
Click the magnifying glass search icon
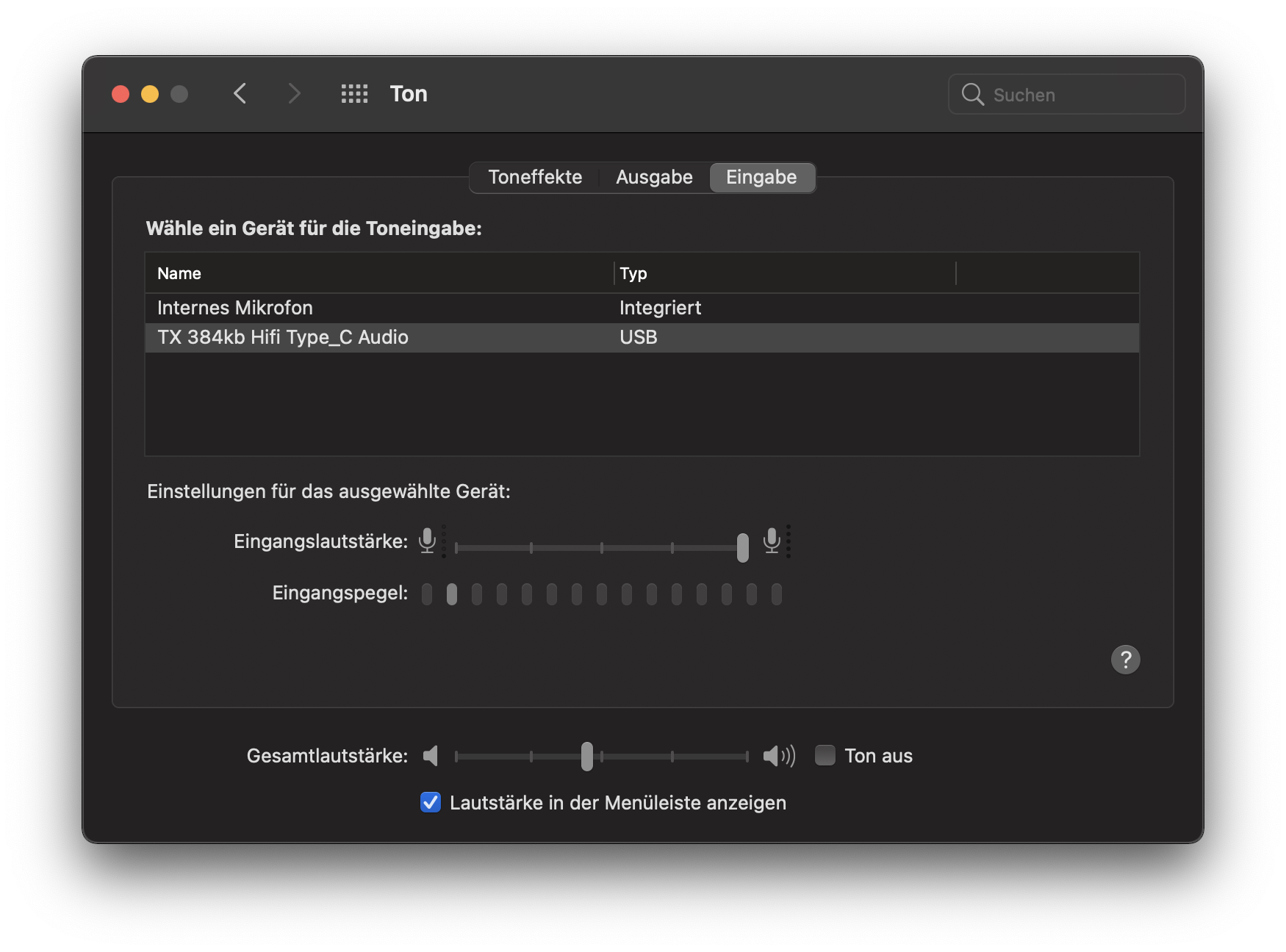[972, 95]
